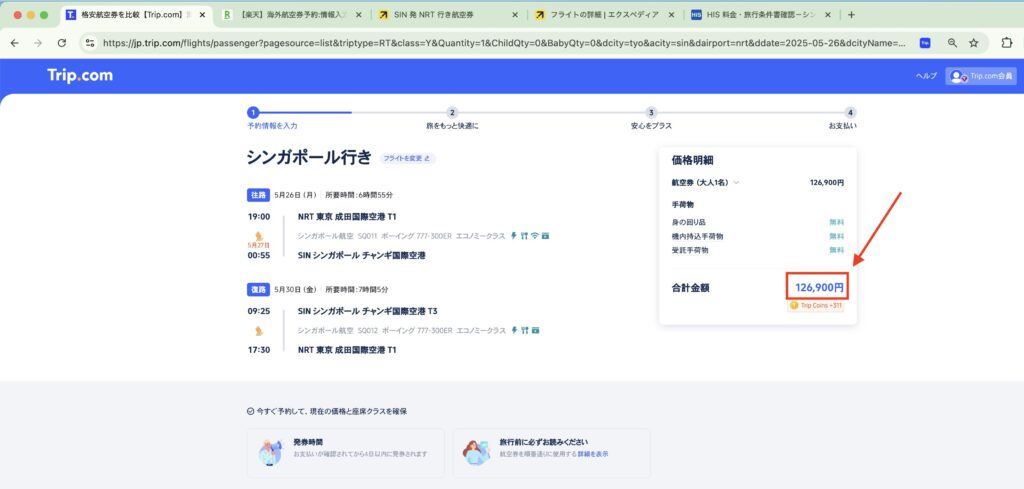
Task: Click the 受託手荷物 無料 value
Action: coord(837,251)
